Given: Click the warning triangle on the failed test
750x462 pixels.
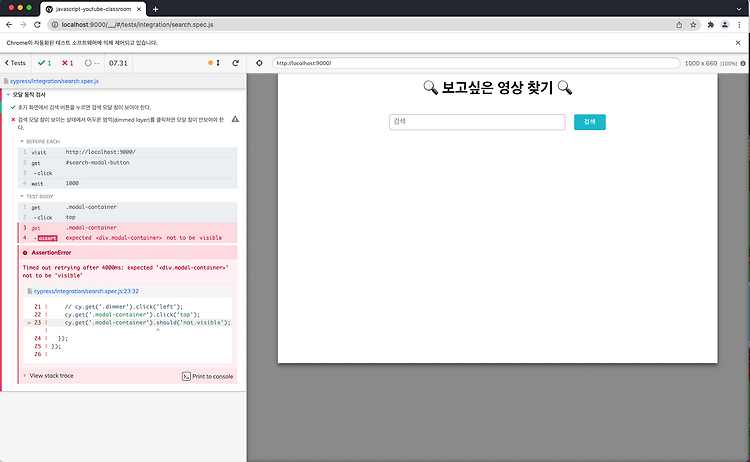Looking at the screenshot, I should coord(235,119).
